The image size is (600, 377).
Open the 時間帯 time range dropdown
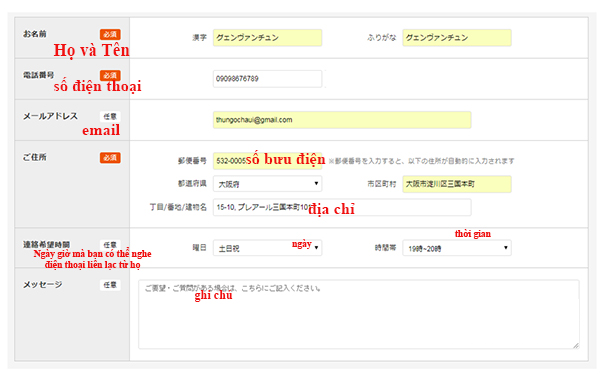[457, 248]
